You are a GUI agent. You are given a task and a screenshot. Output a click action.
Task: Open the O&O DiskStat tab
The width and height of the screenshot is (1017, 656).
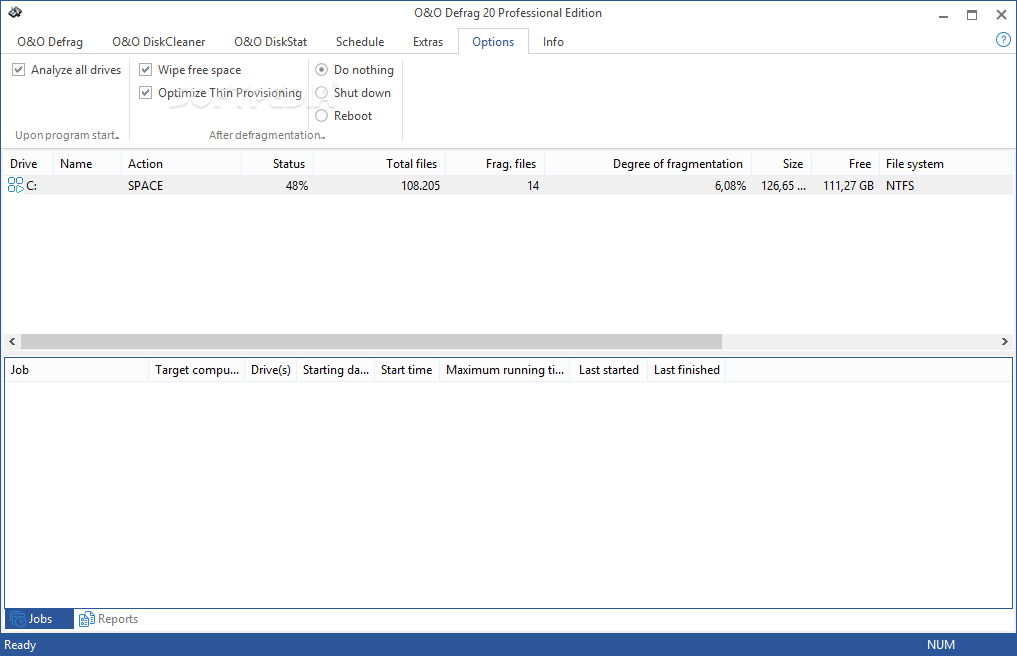pos(270,42)
